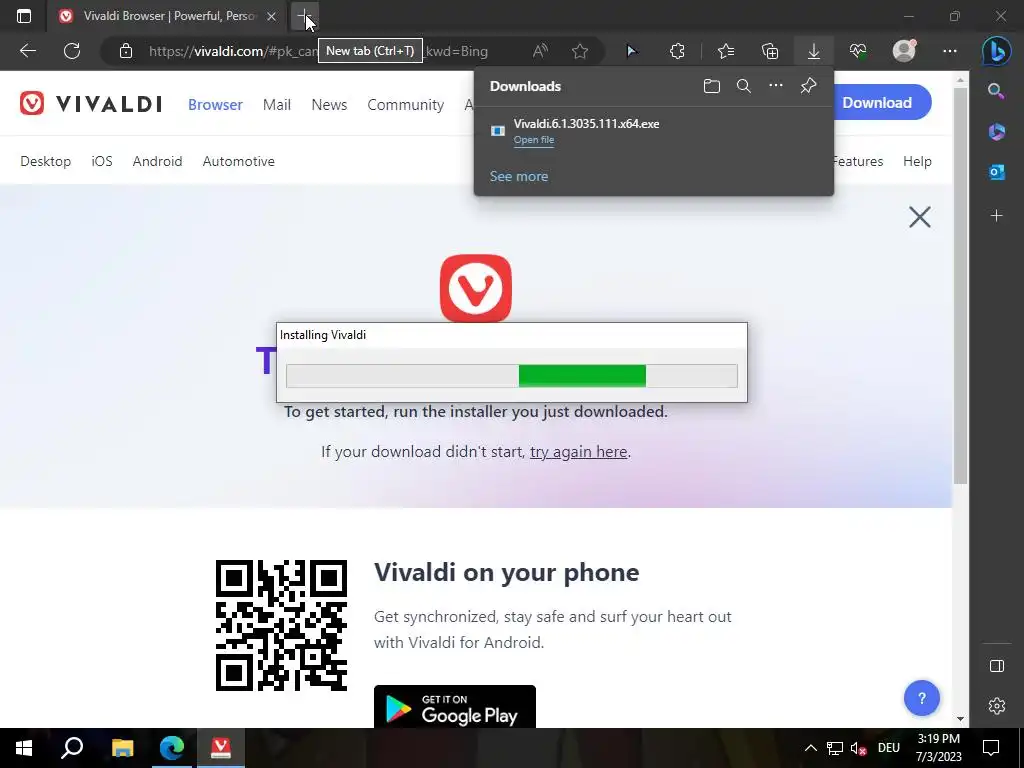This screenshot has height=768, width=1024.
Task: Open the blue help question mark button
Action: tap(921, 698)
